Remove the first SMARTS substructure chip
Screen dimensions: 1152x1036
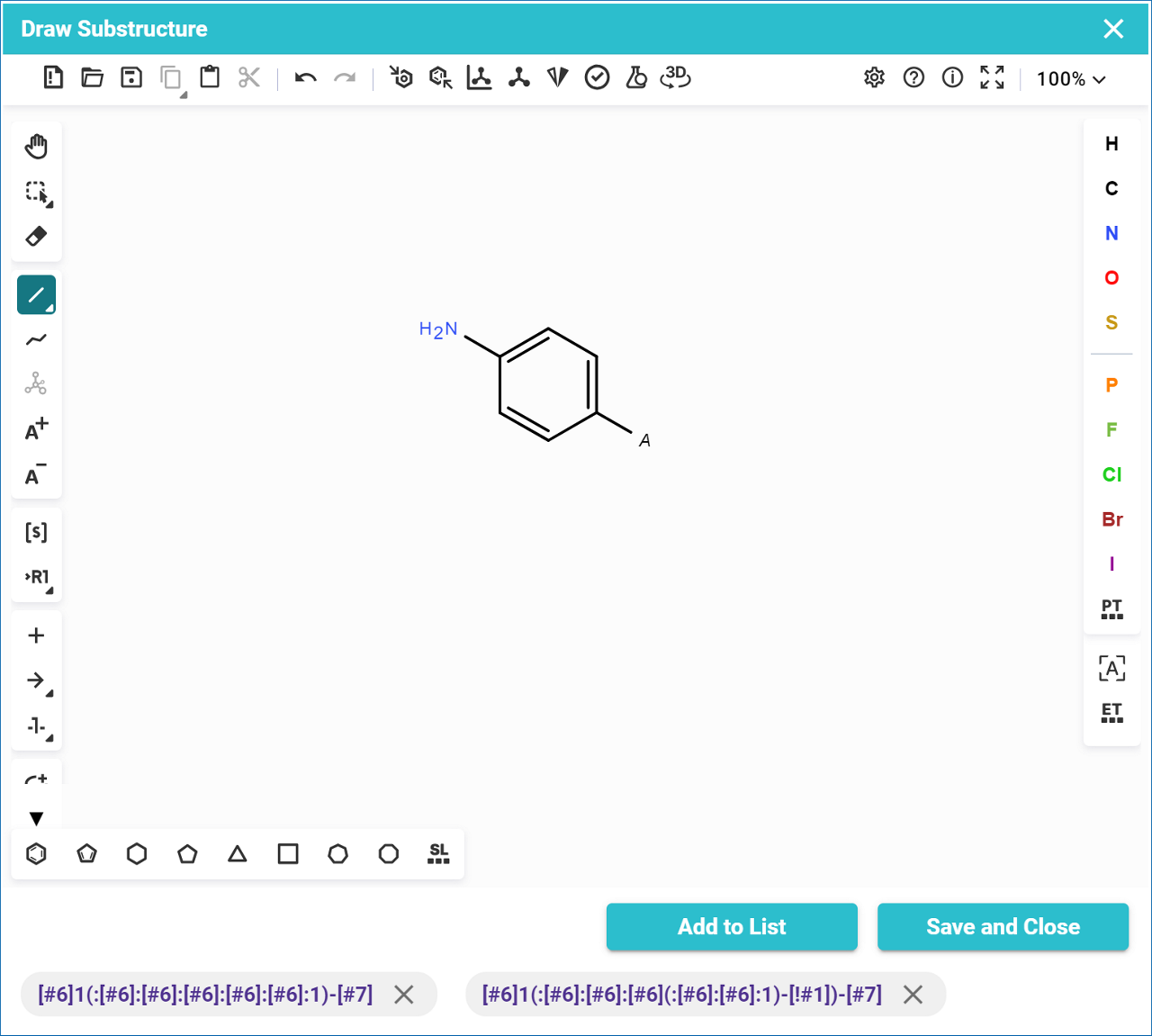(404, 995)
